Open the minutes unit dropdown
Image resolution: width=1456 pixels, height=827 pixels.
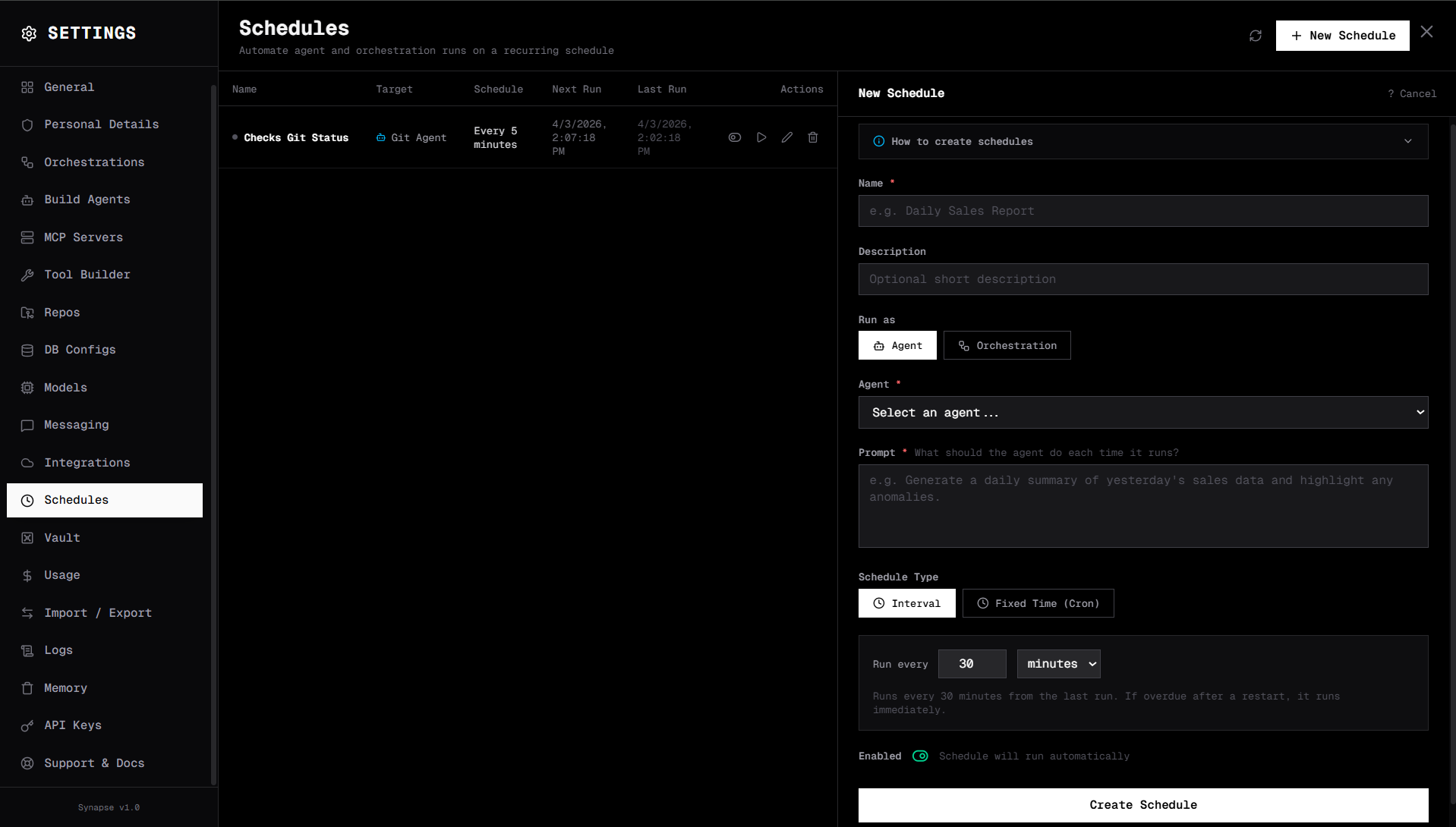(x=1058, y=664)
